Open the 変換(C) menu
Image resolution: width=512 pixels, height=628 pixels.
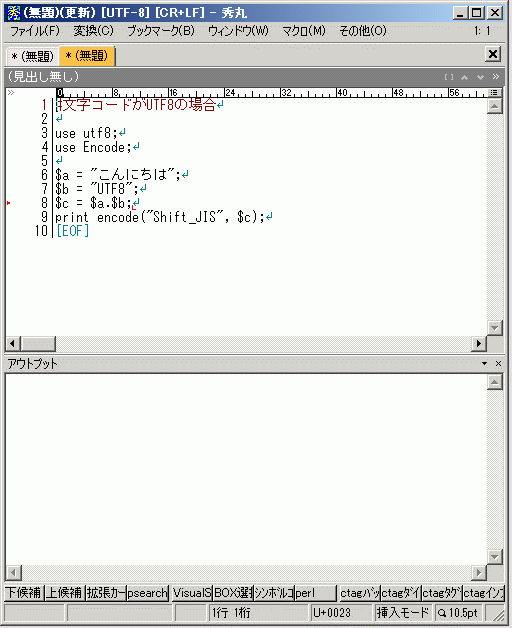[93, 31]
